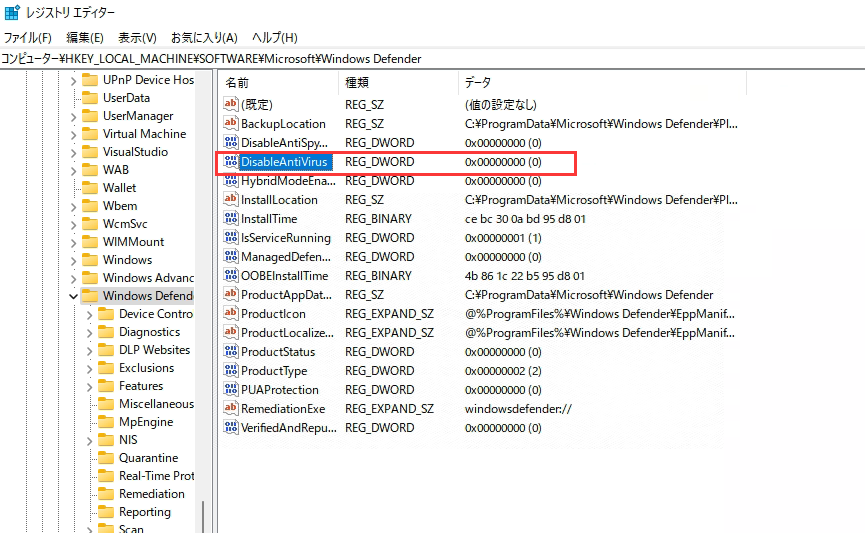The image size is (865, 533).
Task: Select the Wallet folder icon
Action: tap(89, 188)
